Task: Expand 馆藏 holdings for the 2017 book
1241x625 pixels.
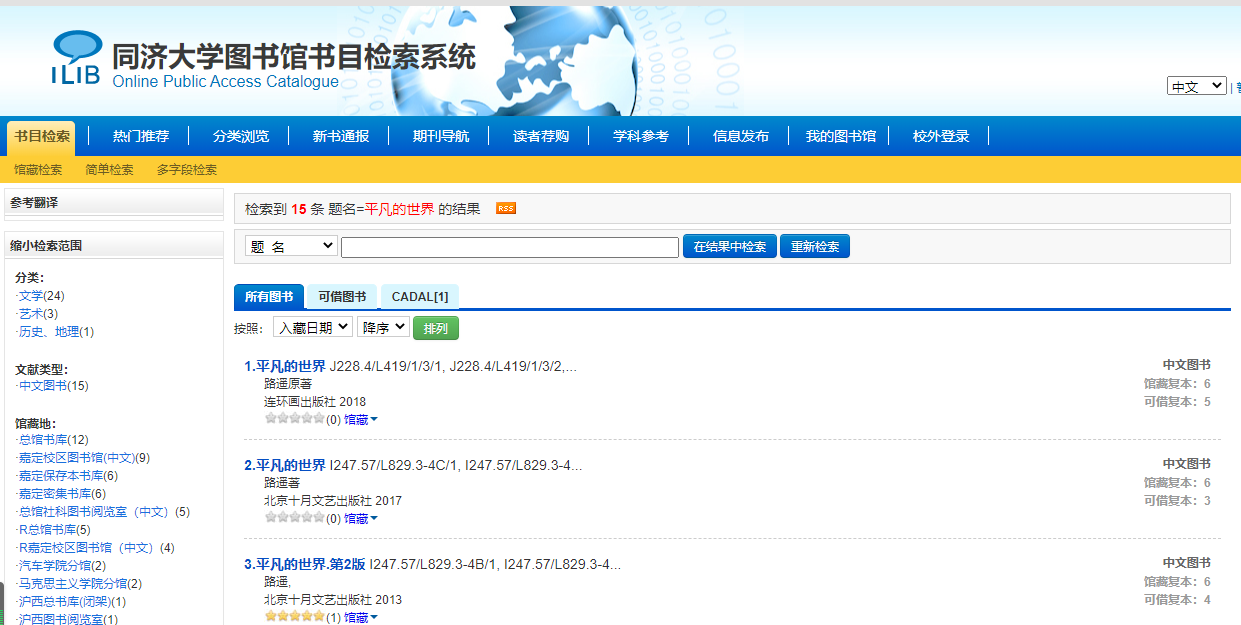Action: [360, 519]
